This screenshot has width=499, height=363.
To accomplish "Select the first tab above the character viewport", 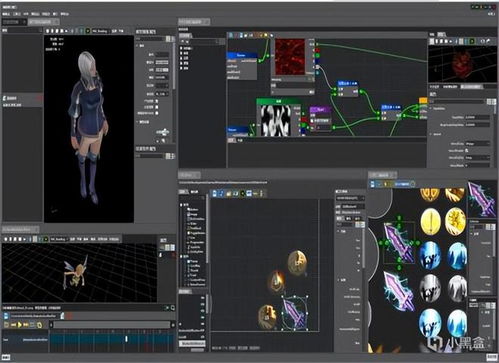I will (14, 22).
